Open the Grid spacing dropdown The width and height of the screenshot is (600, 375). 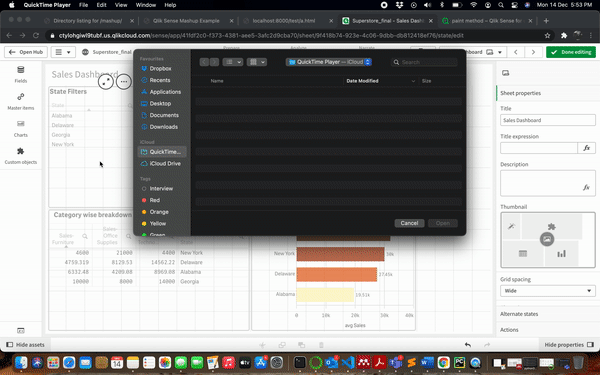point(548,291)
